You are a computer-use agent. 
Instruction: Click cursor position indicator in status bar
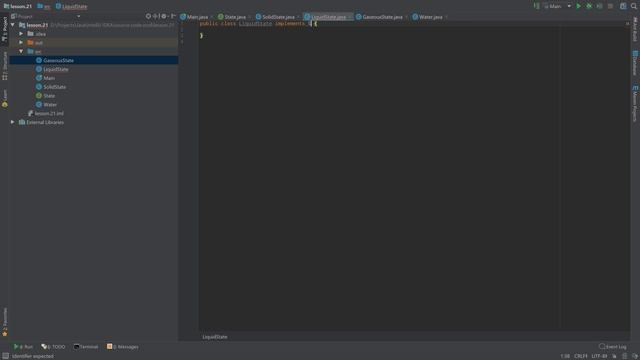[x=565, y=356]
